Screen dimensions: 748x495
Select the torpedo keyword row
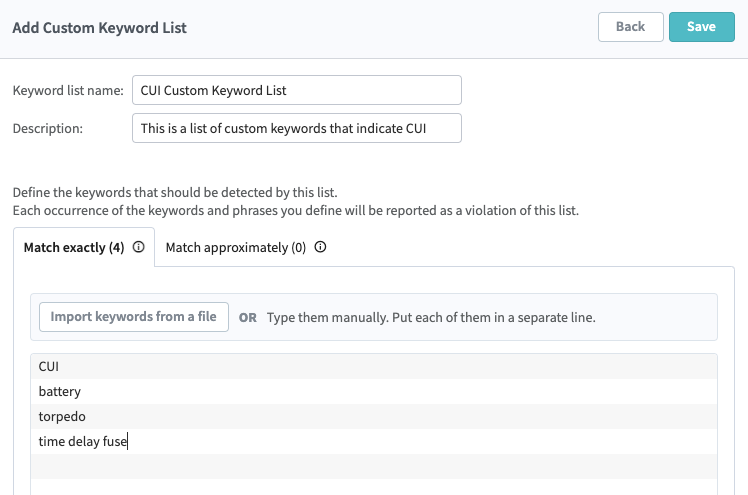pos(373,416)
